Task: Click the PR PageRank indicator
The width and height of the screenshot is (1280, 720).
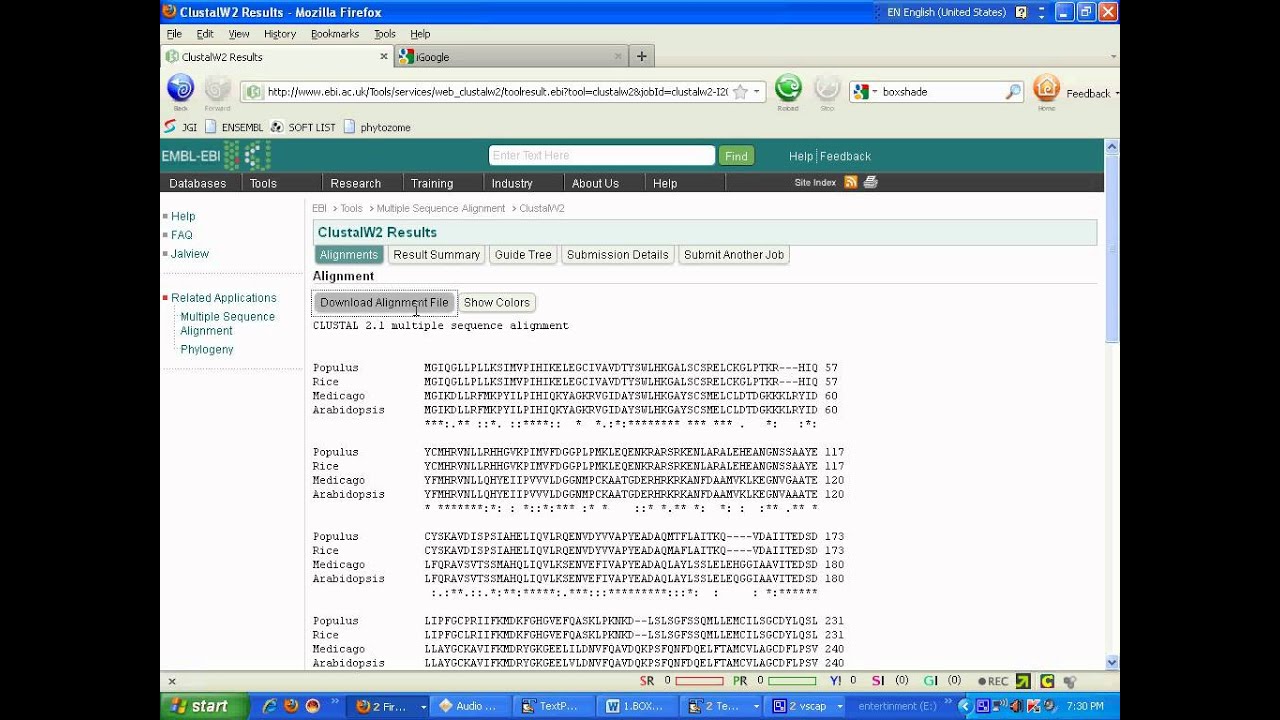Action: [x=740, y=681]
